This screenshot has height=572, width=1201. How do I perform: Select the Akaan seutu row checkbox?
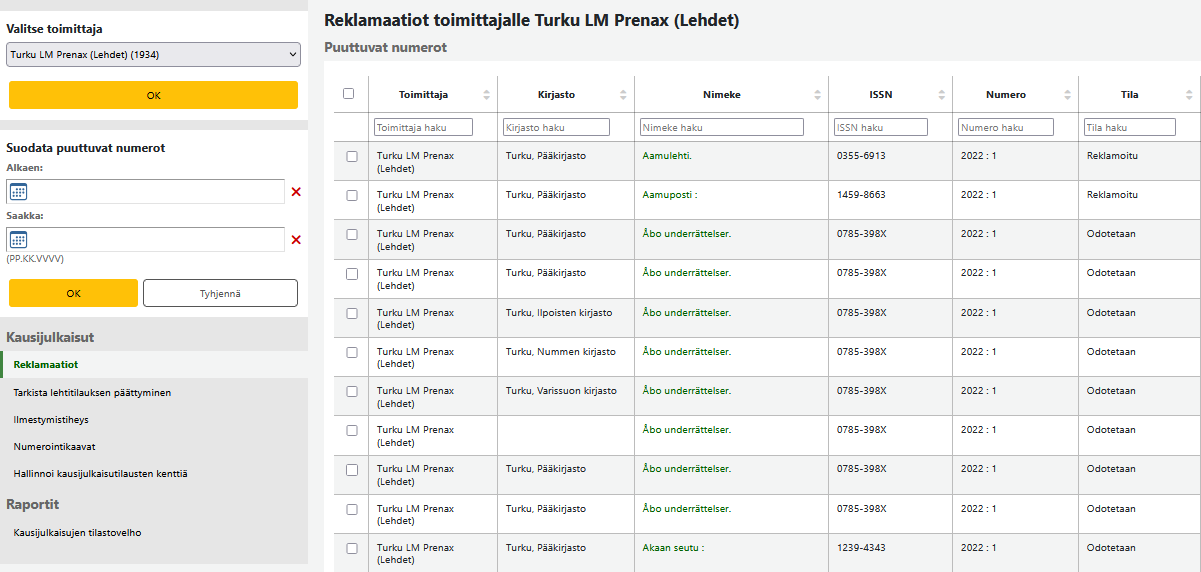pyautogui.click(x=351, y=548)
